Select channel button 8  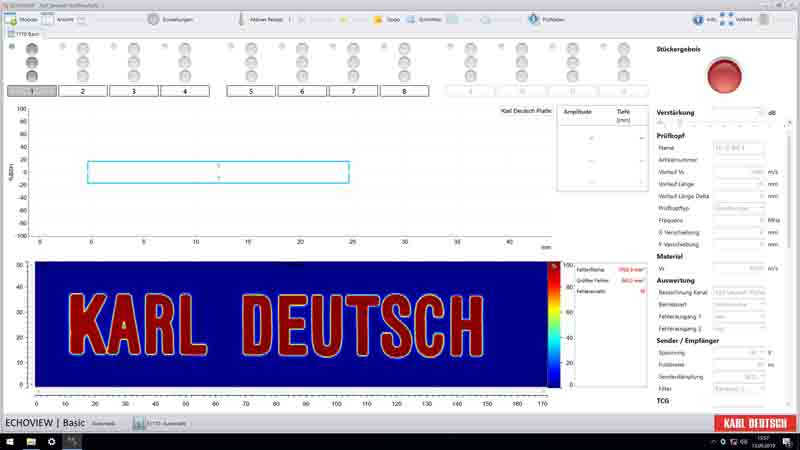tap(404, 91)
